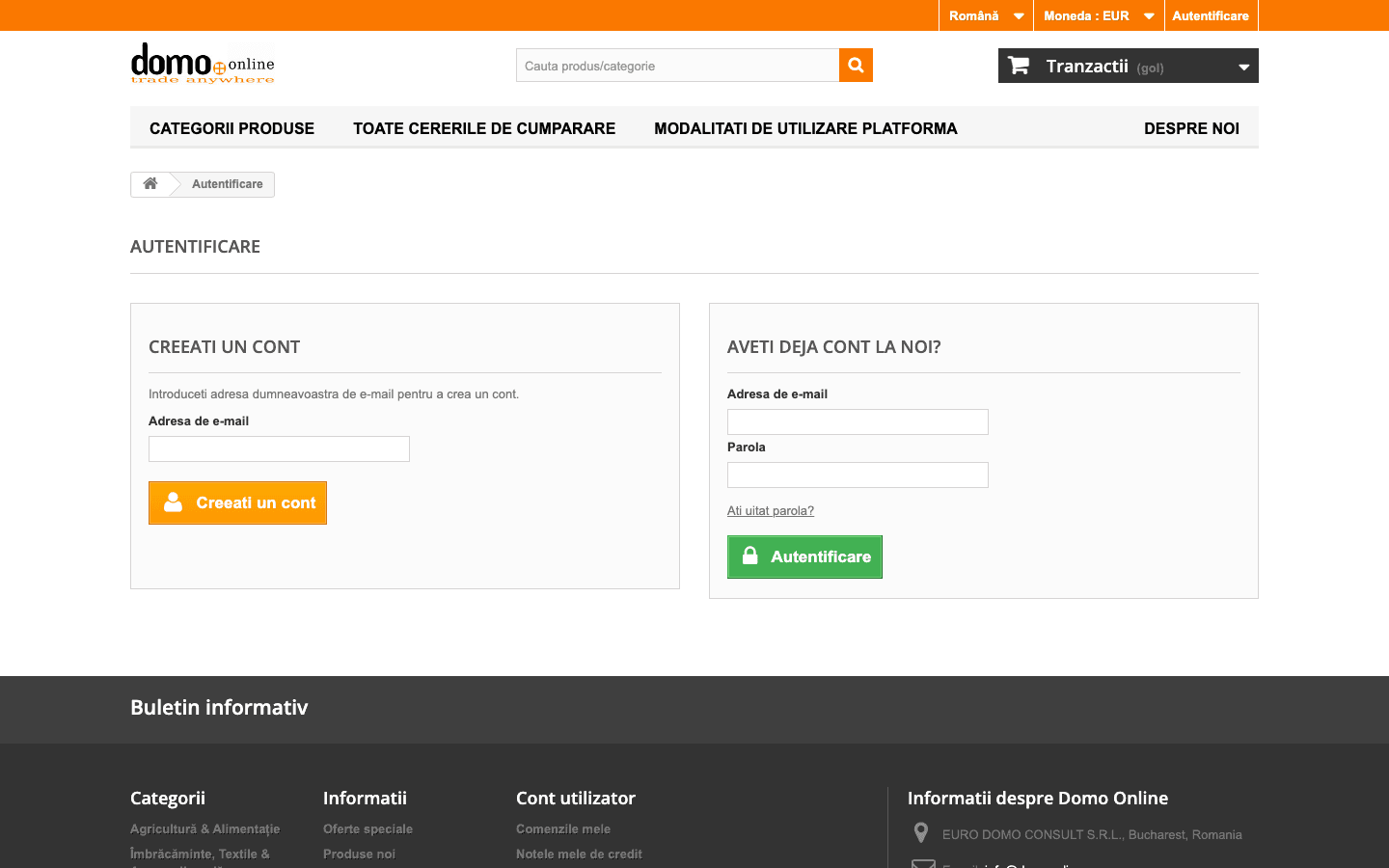The height and width of the screenshot is (868, 1389).
Task: Click Notele mele de credit link
Action: coord(579,854)
